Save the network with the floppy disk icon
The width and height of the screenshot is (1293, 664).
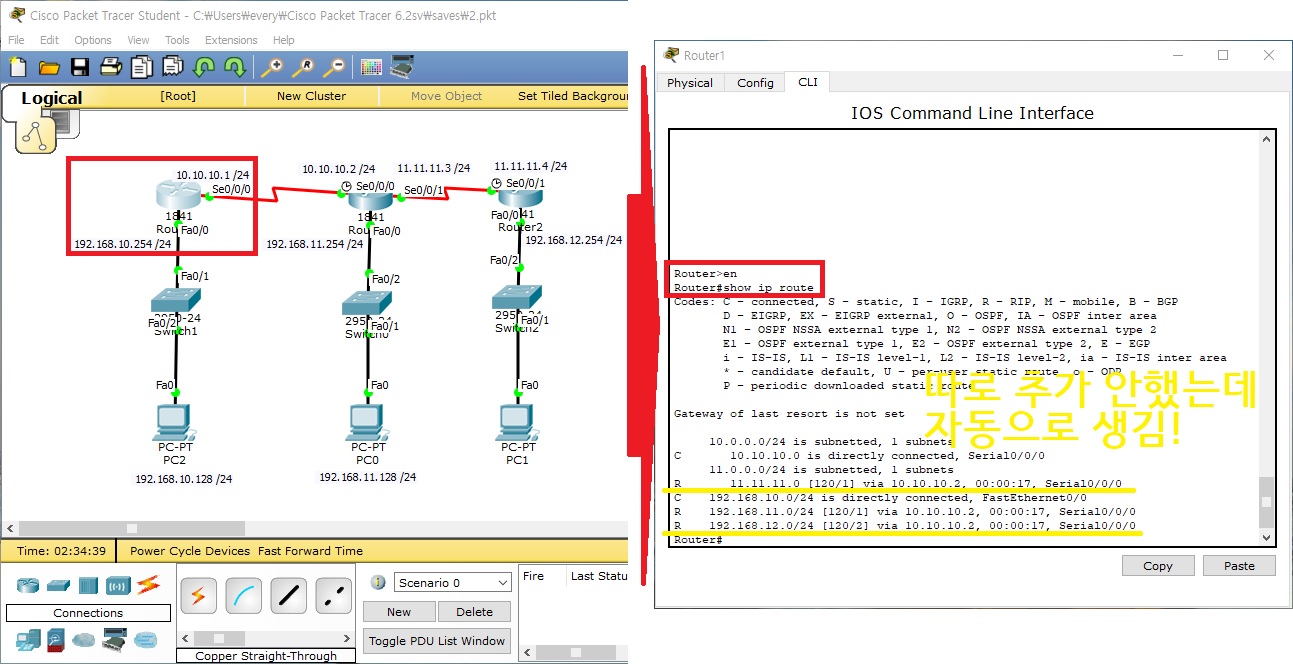(x=80, y=67)
